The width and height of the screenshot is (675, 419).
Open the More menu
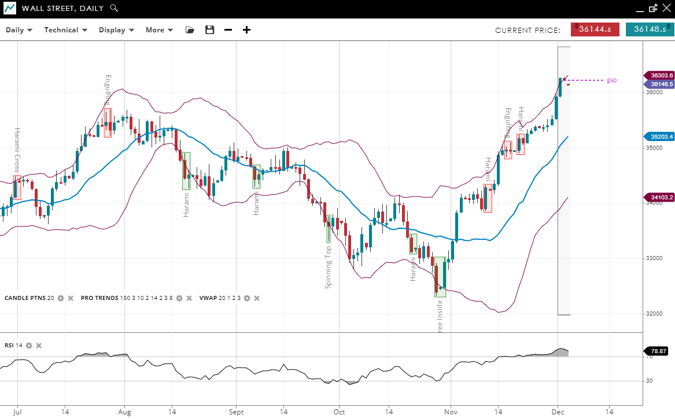click(159, 30)
